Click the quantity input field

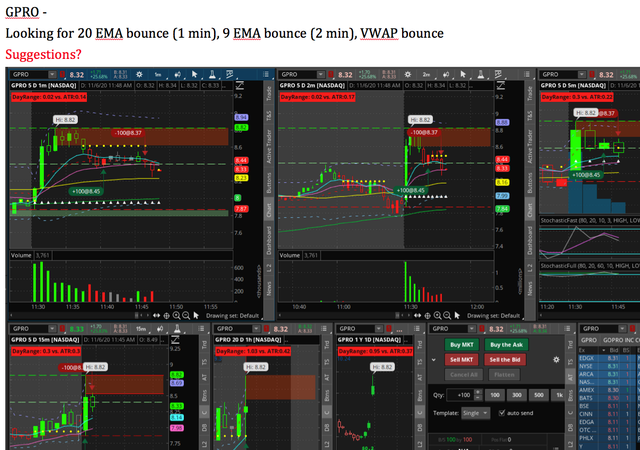(460, 395)
